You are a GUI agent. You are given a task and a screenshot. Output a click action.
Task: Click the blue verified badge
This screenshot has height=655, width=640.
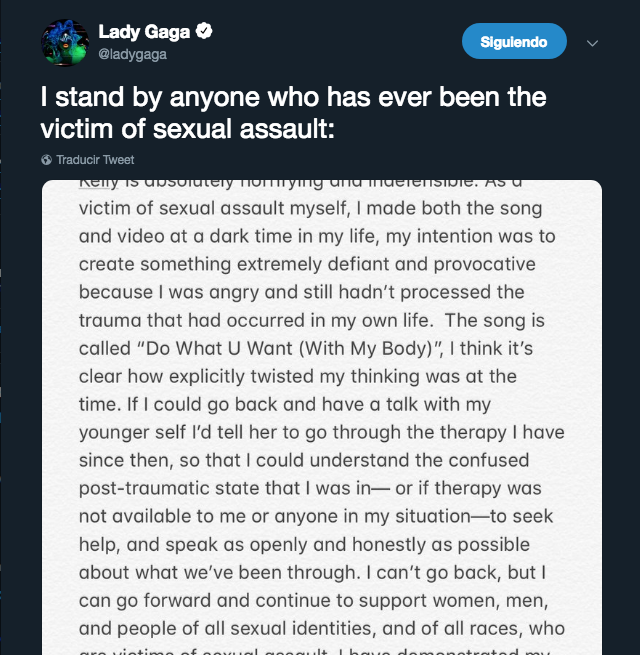coord(204,31)
